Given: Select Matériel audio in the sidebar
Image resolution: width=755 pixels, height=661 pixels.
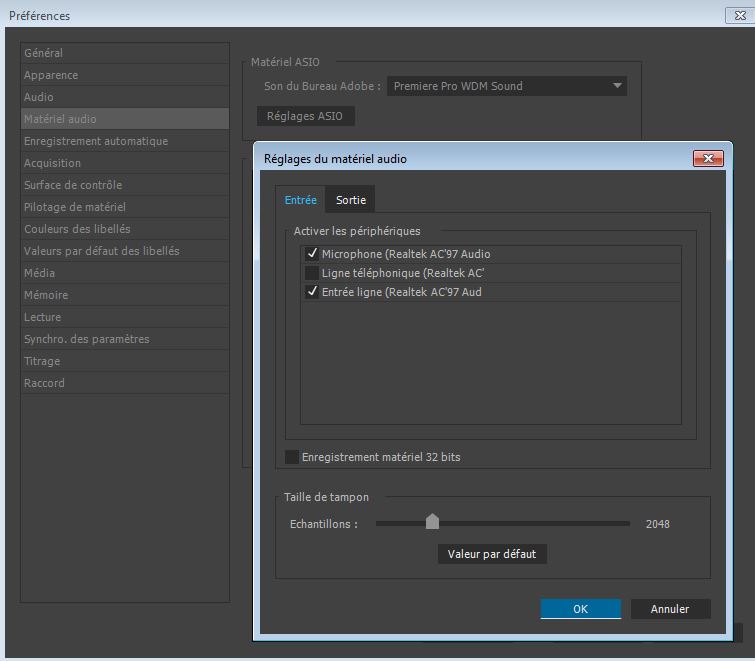Looking at the screenshot, I should (x=125, y=119).
